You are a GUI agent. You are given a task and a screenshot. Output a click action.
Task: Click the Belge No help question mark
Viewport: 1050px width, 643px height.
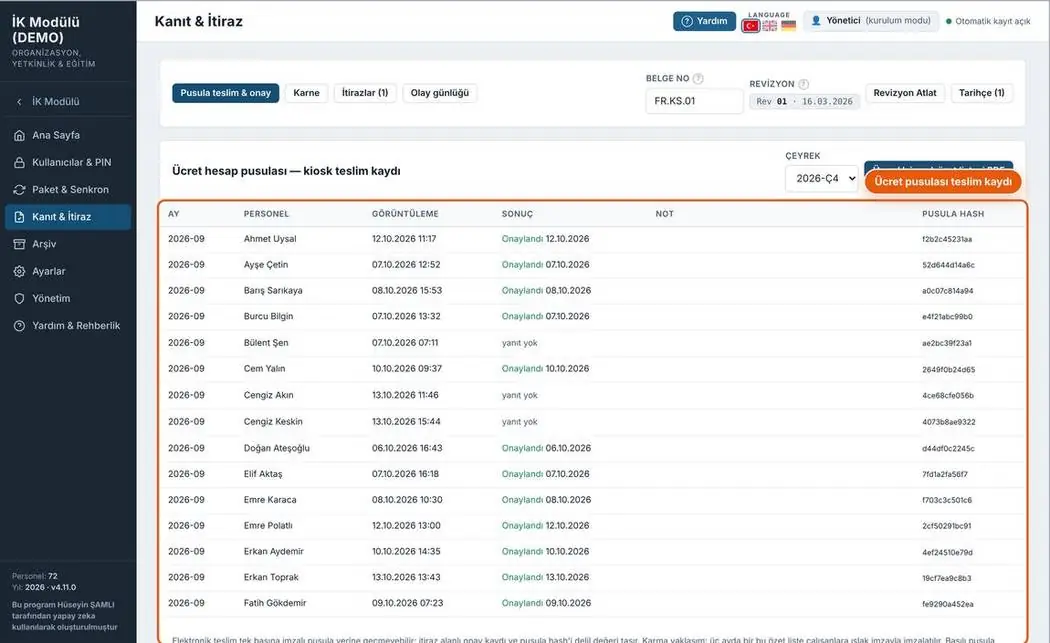[x=698, y=78]
